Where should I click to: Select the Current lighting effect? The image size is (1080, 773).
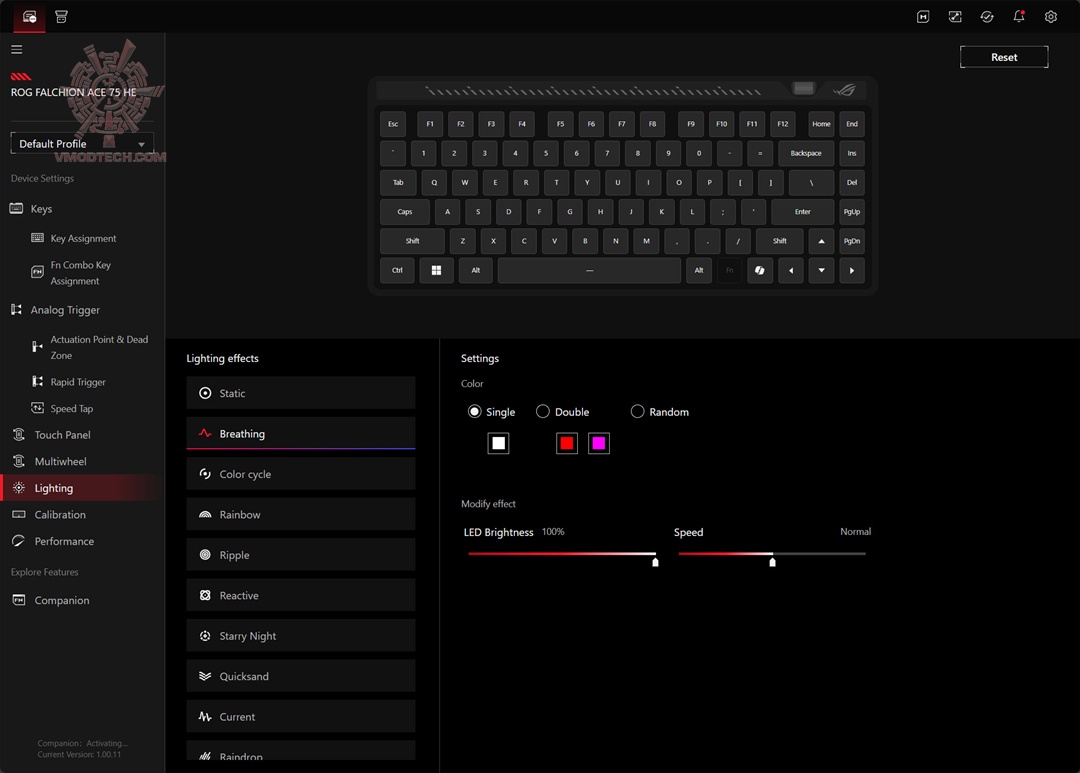(x=301, y=717)
